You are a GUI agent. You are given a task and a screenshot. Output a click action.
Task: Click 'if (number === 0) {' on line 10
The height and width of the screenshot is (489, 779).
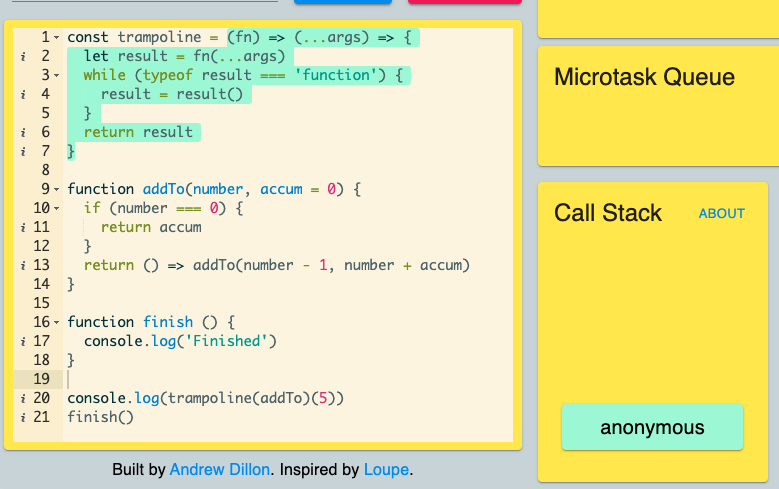pyautogui.click(x=163, y=208)
